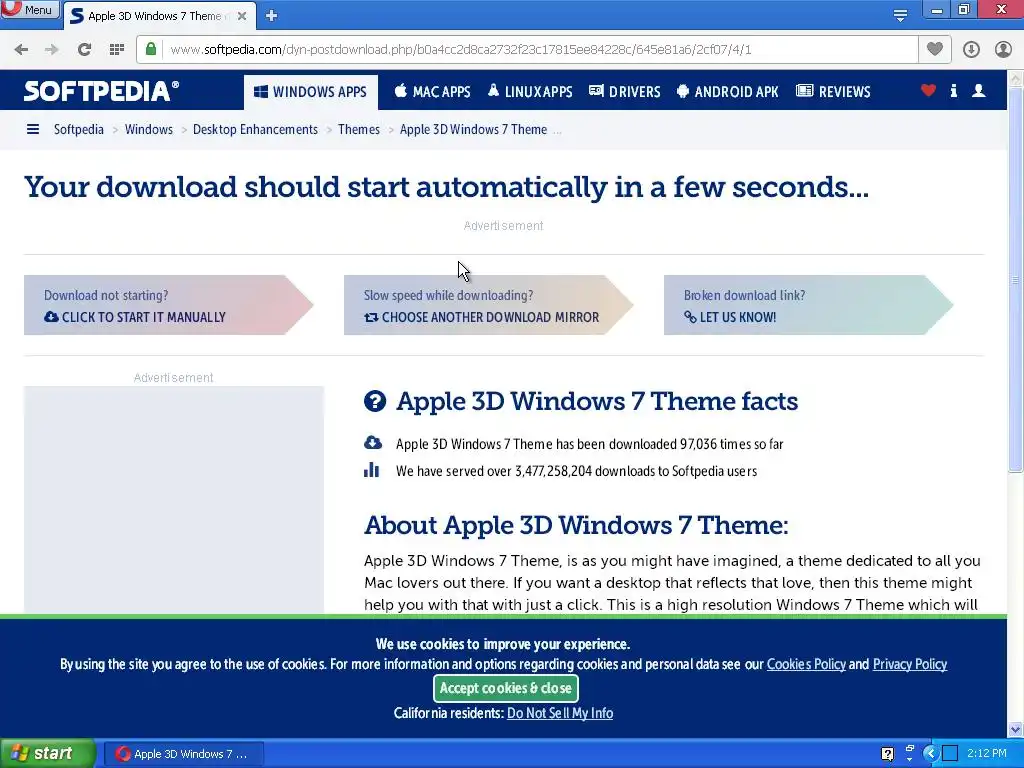Click the Softpedia logo
1024x768 pixels.
tap(101, 91)
